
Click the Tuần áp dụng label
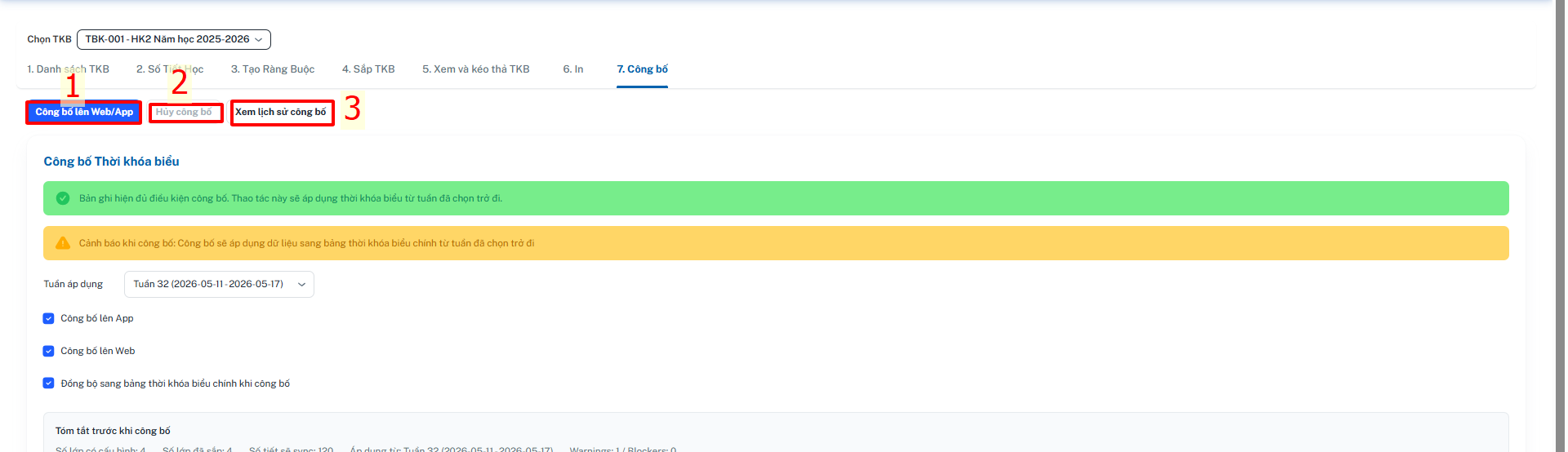click(x=73, y=284)
